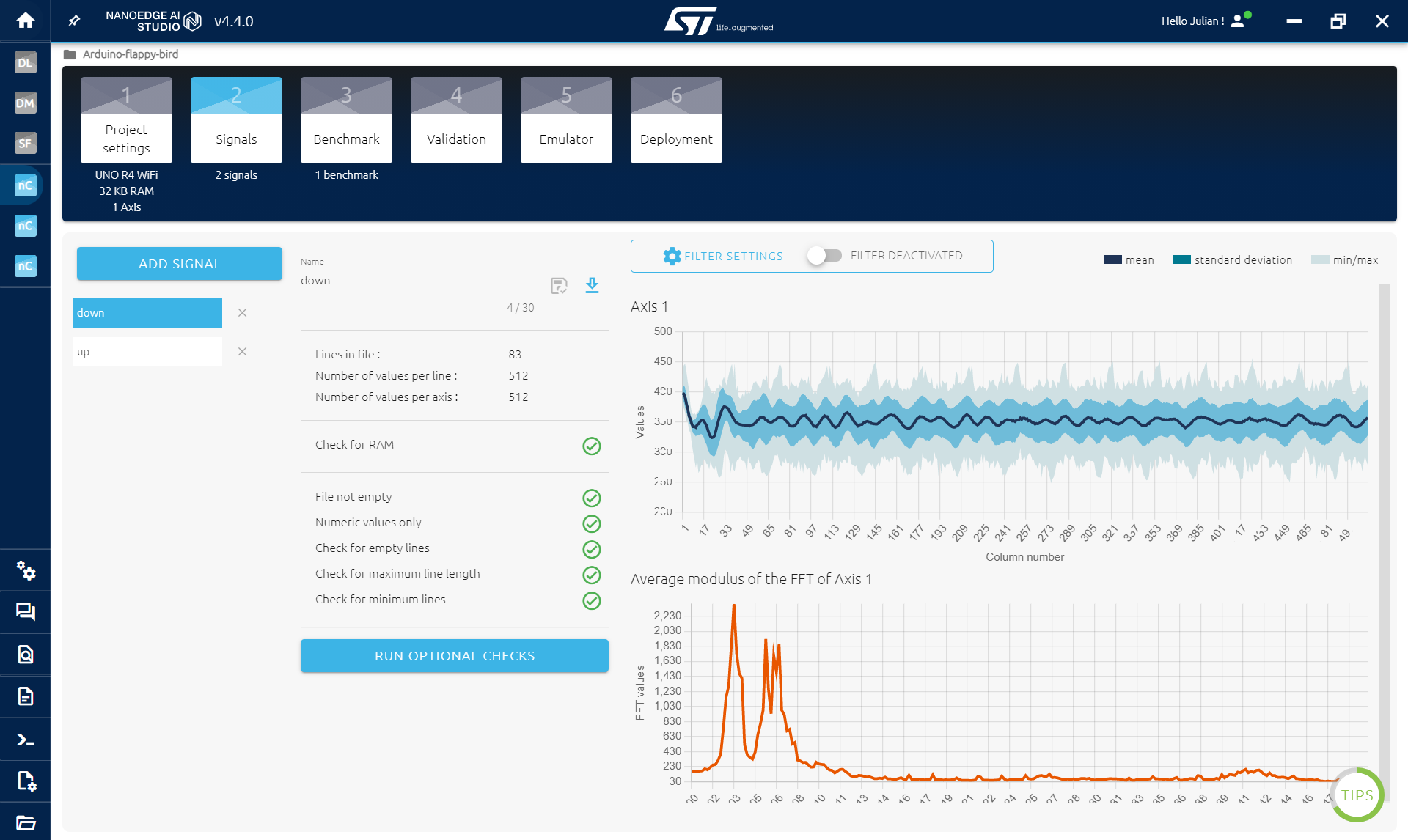
Task: Click the chat/feedback icon in sidebar
Action: click(26, 612)
